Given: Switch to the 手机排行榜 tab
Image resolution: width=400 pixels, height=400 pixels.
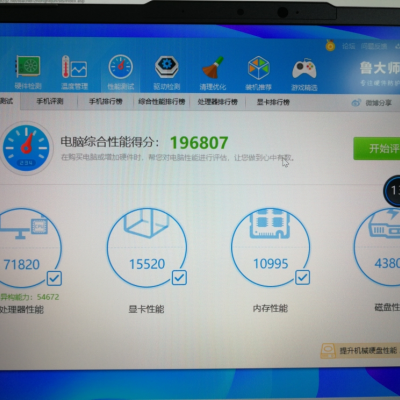Looking at the screenshot, I should [x=105, y=101].
